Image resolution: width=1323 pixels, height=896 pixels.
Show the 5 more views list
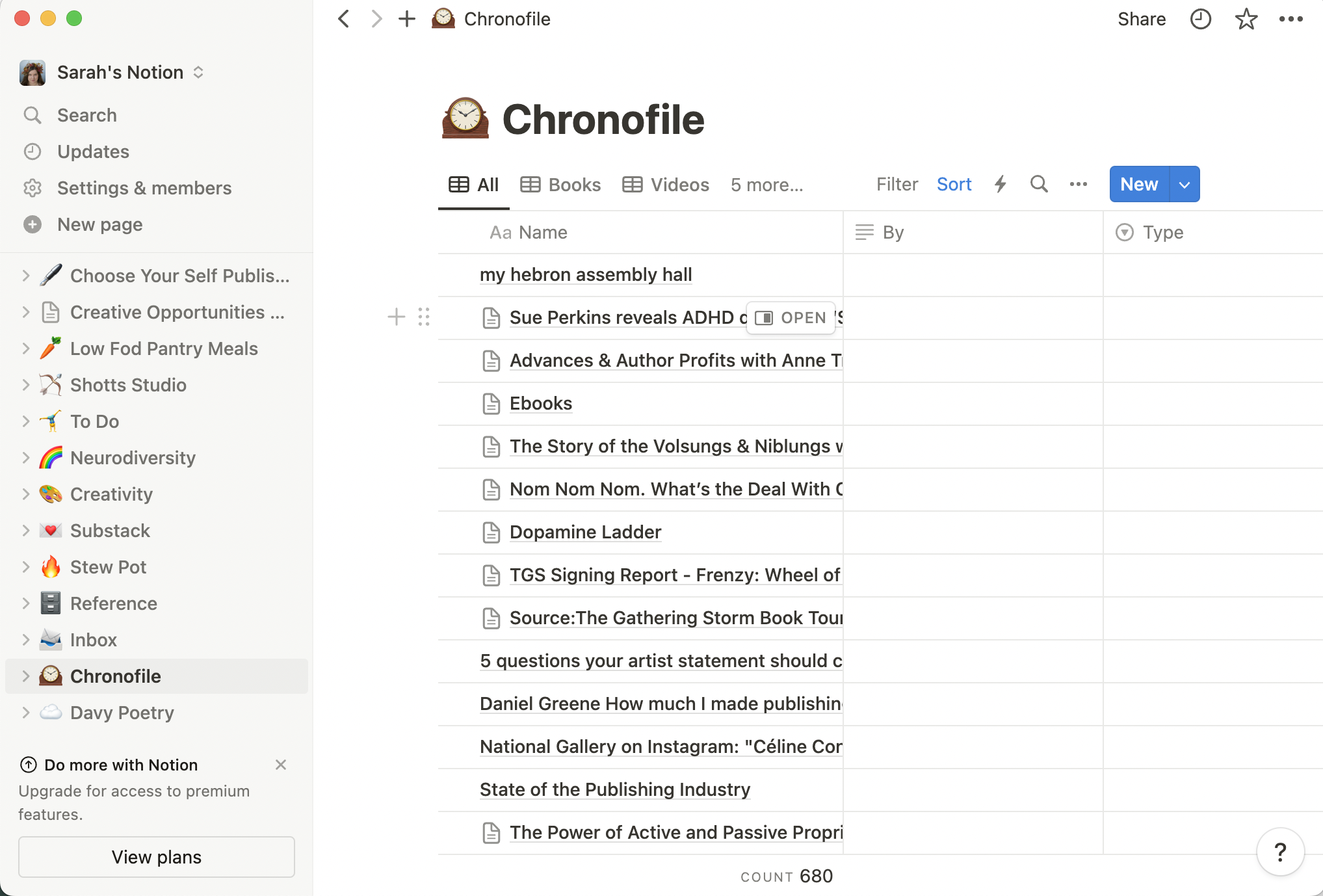[x=766, y=185]
